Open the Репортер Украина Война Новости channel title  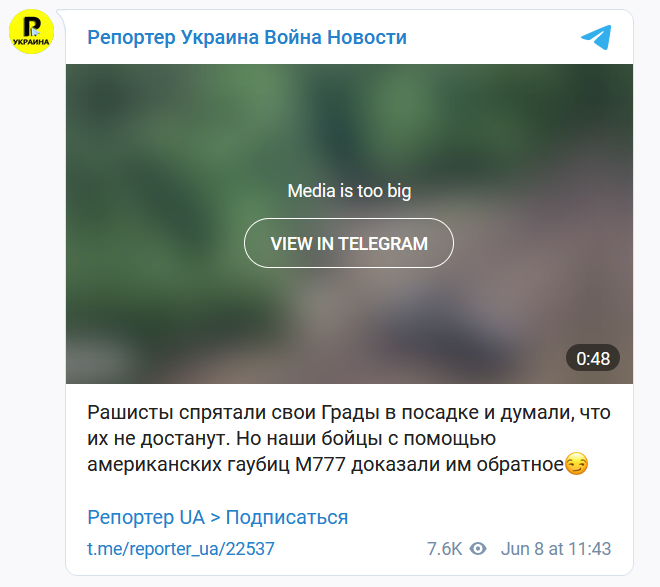(x=247, y=37)
